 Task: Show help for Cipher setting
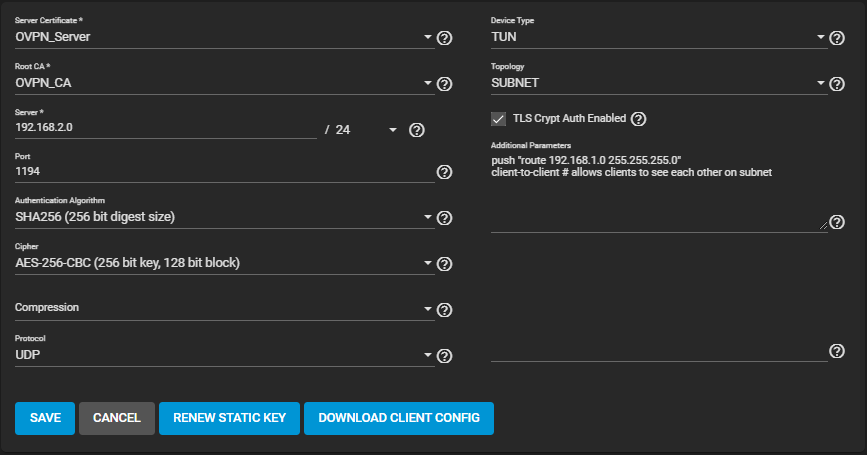pos(444,264)
